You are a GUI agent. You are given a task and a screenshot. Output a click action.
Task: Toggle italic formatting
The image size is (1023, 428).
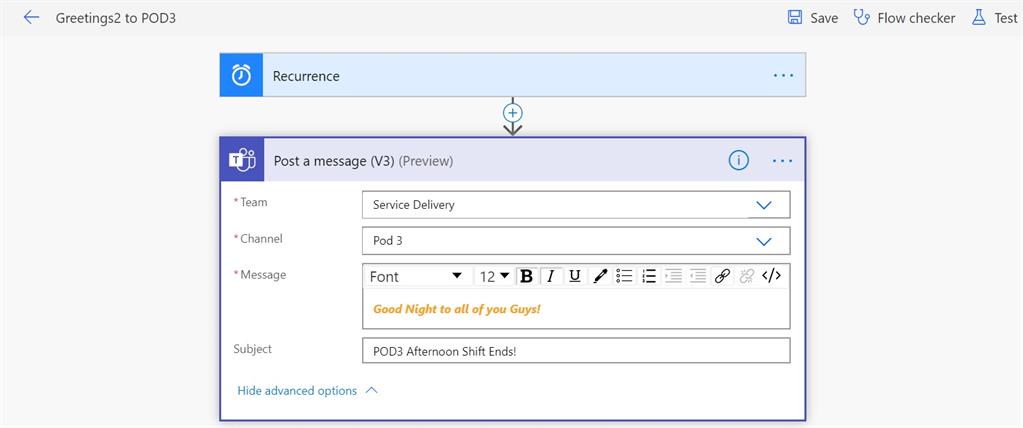[551, 276]
